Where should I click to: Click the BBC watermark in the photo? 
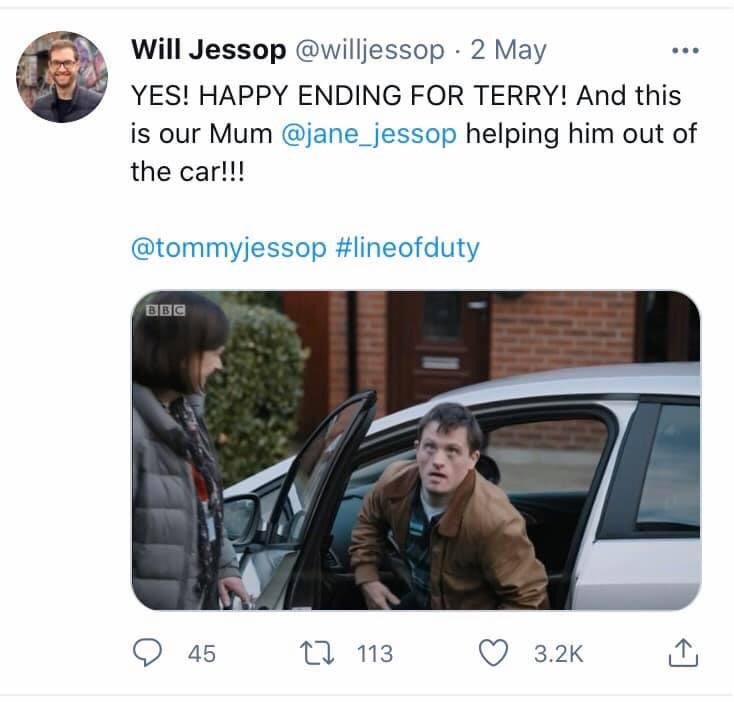(x=166, y=309)
